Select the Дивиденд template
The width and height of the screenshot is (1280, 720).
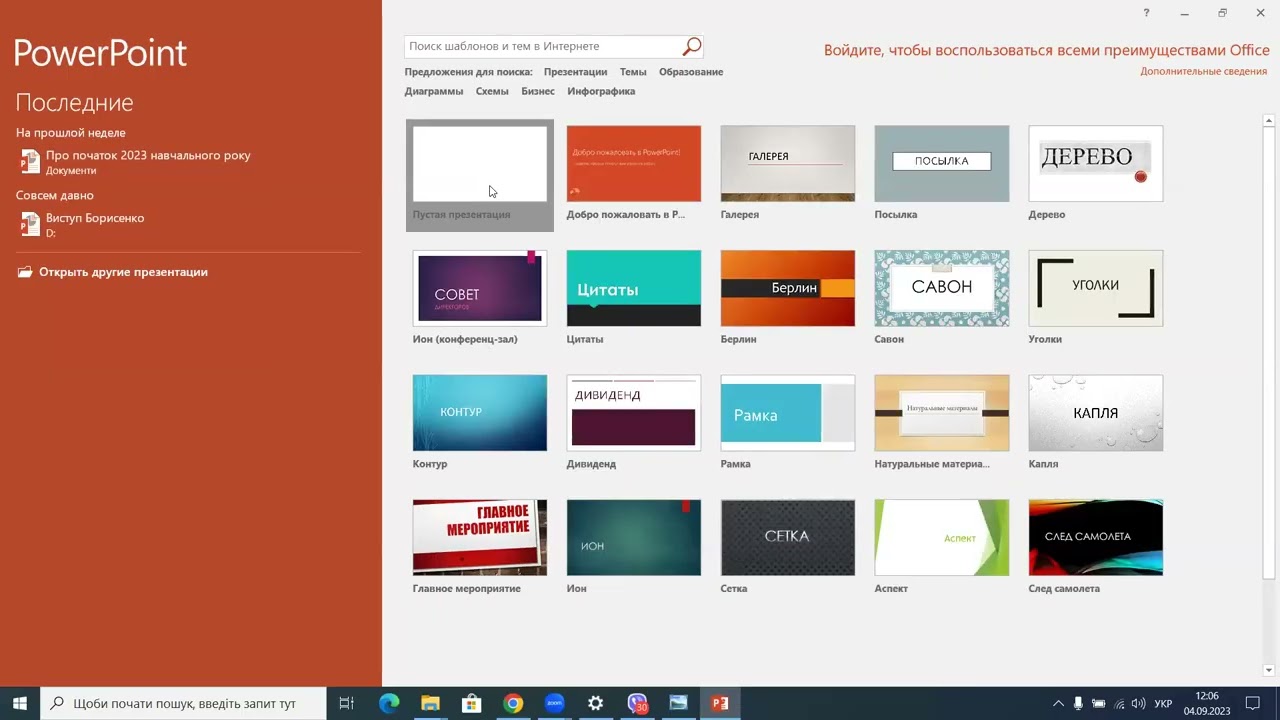coord(634,425)
